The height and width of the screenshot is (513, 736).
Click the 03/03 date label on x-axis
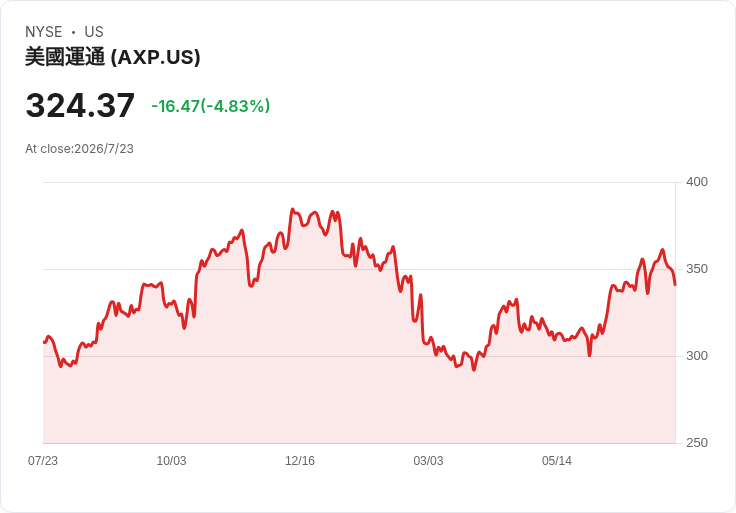tap(428, 461)
